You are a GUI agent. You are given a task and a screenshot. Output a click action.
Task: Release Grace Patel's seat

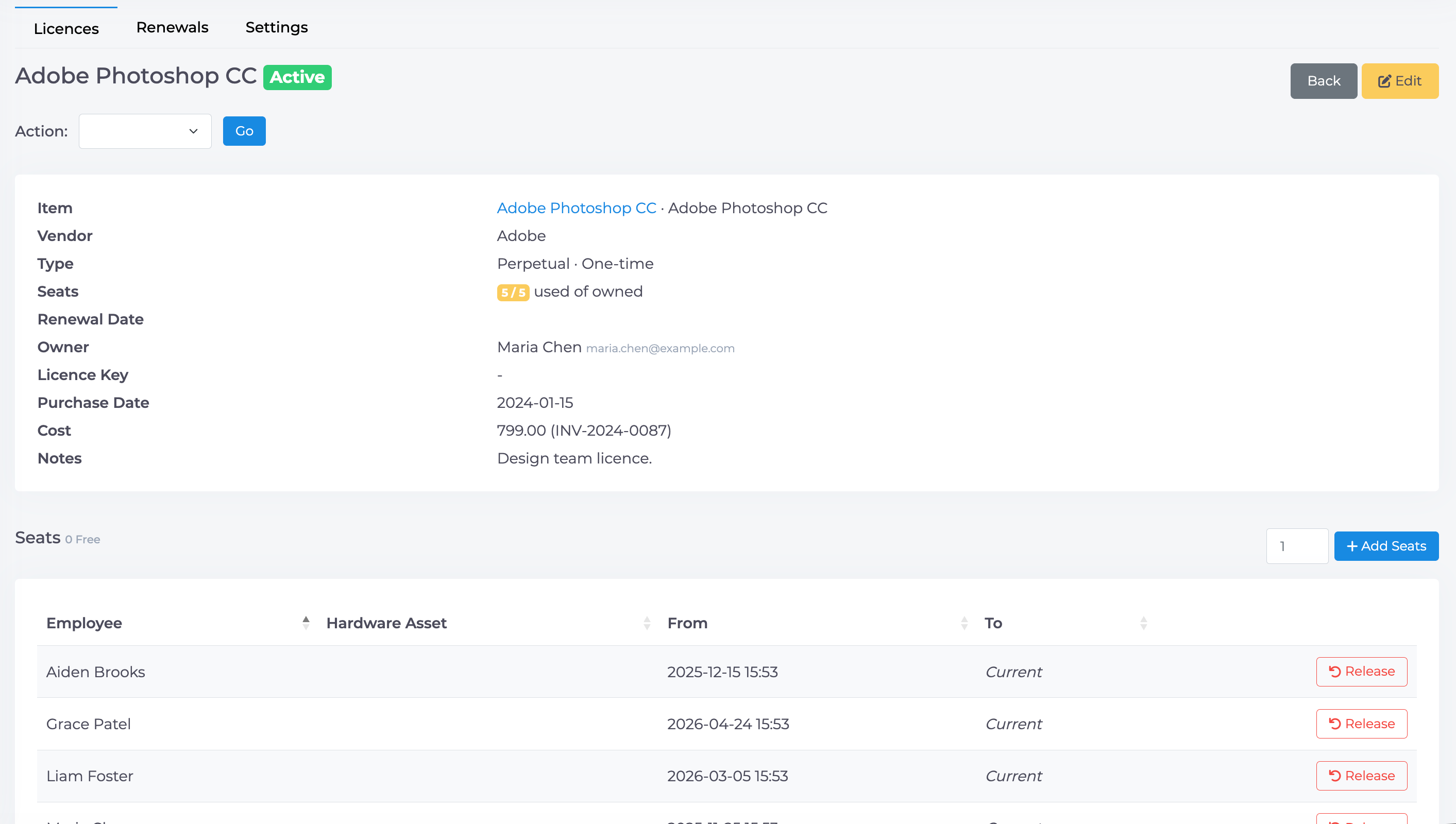[1361, 724]
